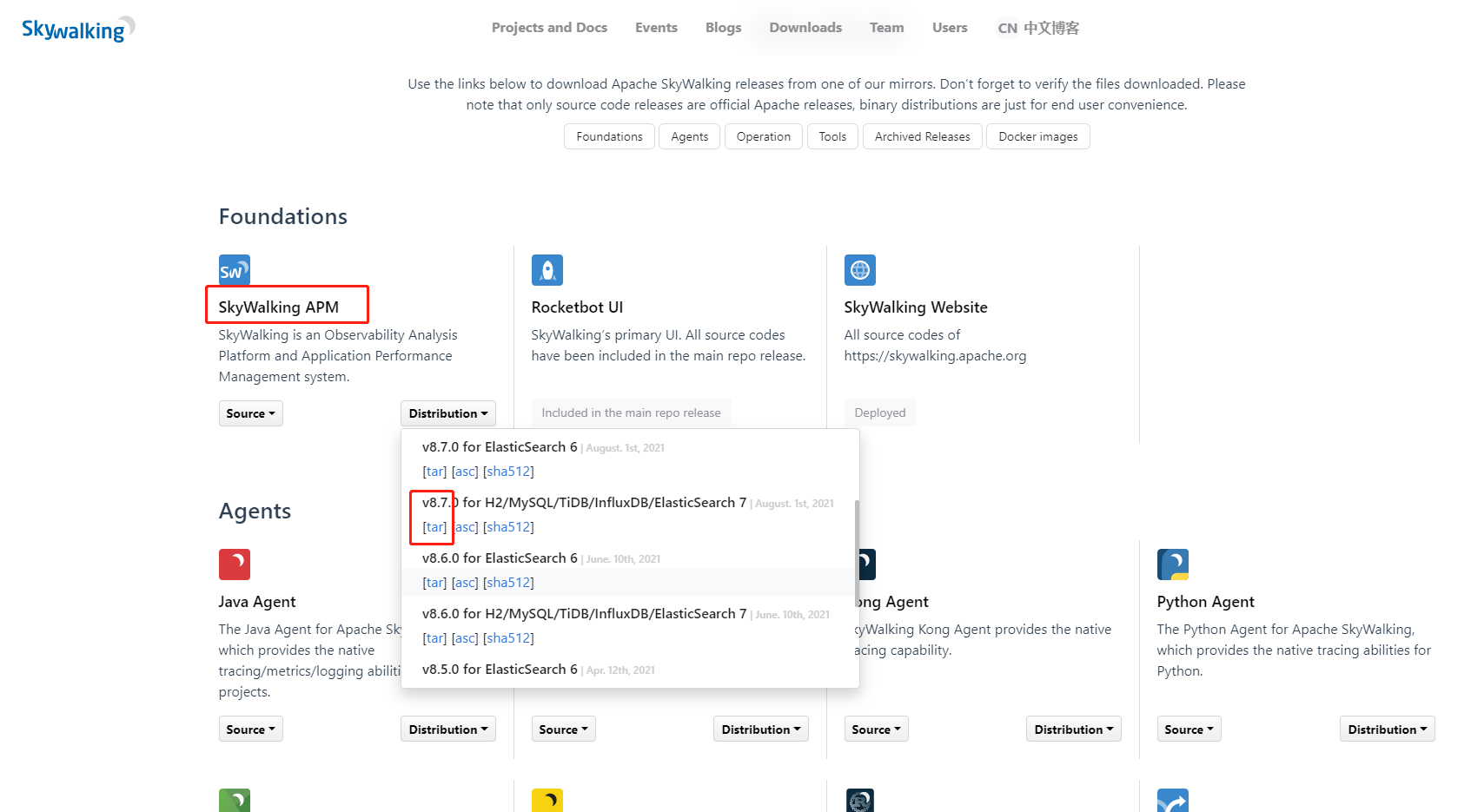
Task: Expand Python Agent Source dropdown
Action: 1189,729
